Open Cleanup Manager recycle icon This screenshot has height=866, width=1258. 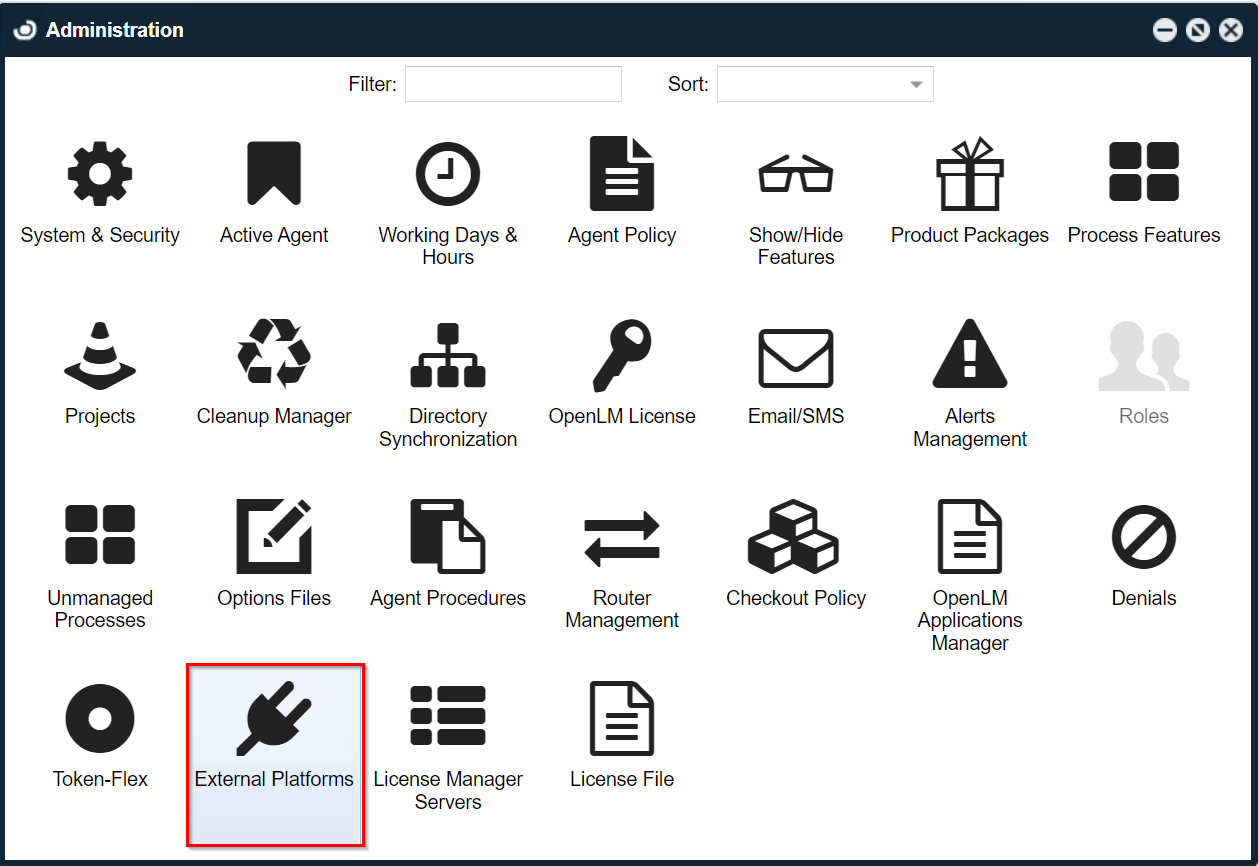pyautogui.click(x=274, y=355)
